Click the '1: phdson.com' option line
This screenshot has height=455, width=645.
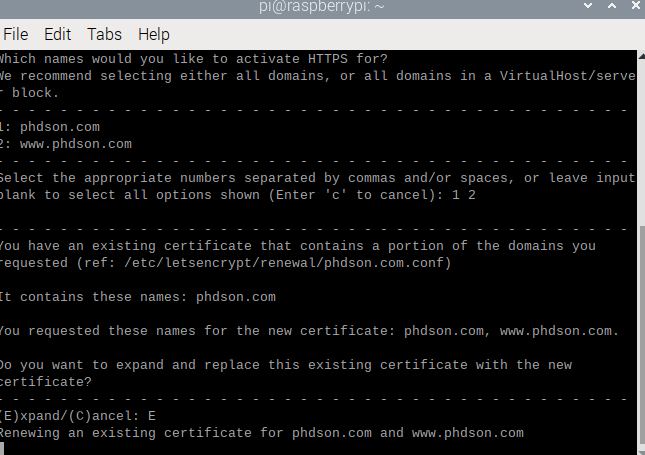coord(49,127)
